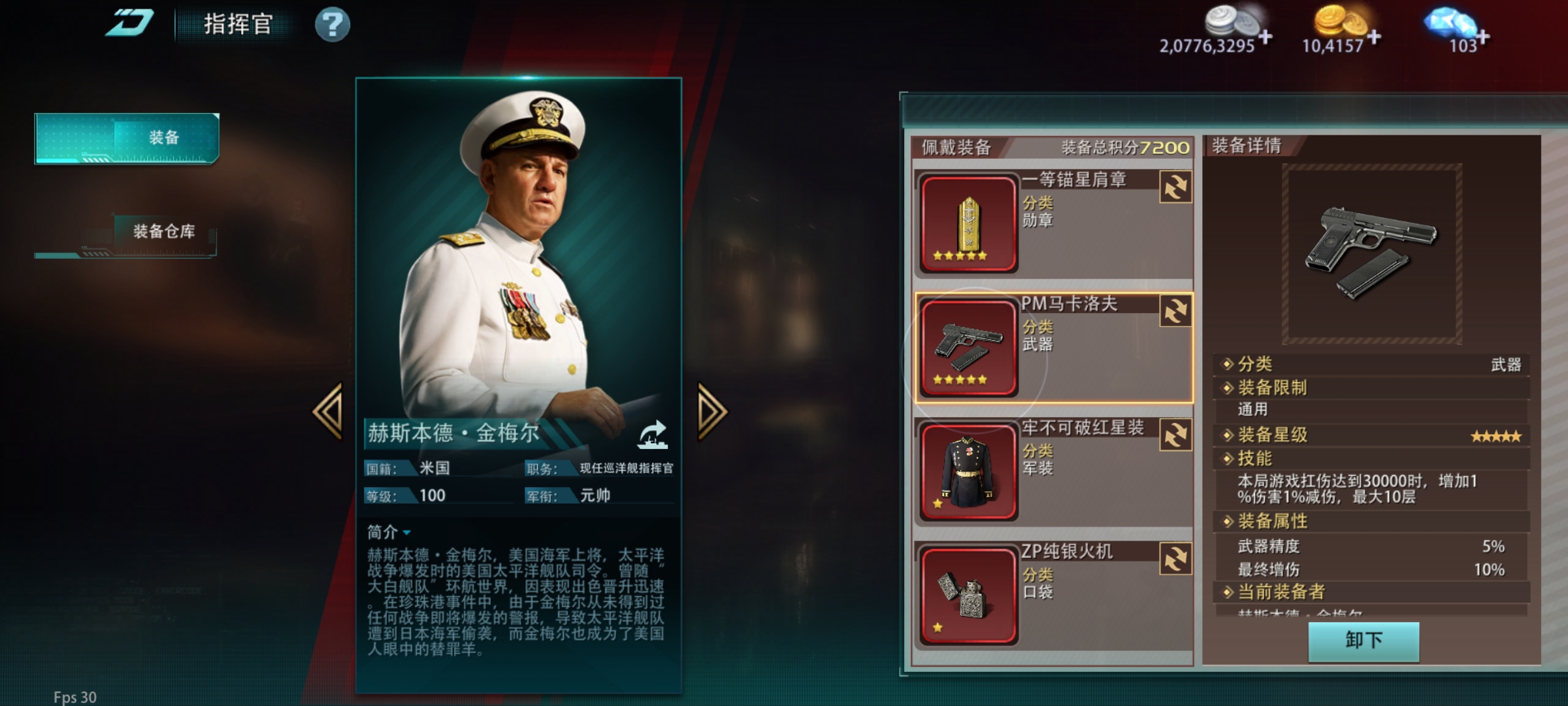Click the back arrow logo icon

(x=129, y=24)
